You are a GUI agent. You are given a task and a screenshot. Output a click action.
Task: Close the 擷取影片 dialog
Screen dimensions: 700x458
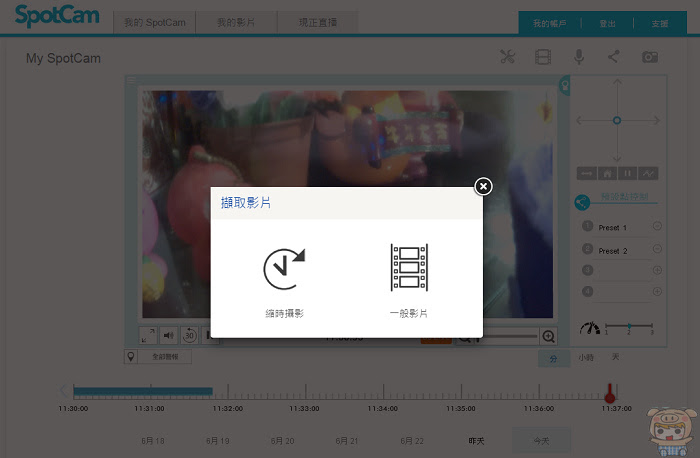[x=483, y=186]
